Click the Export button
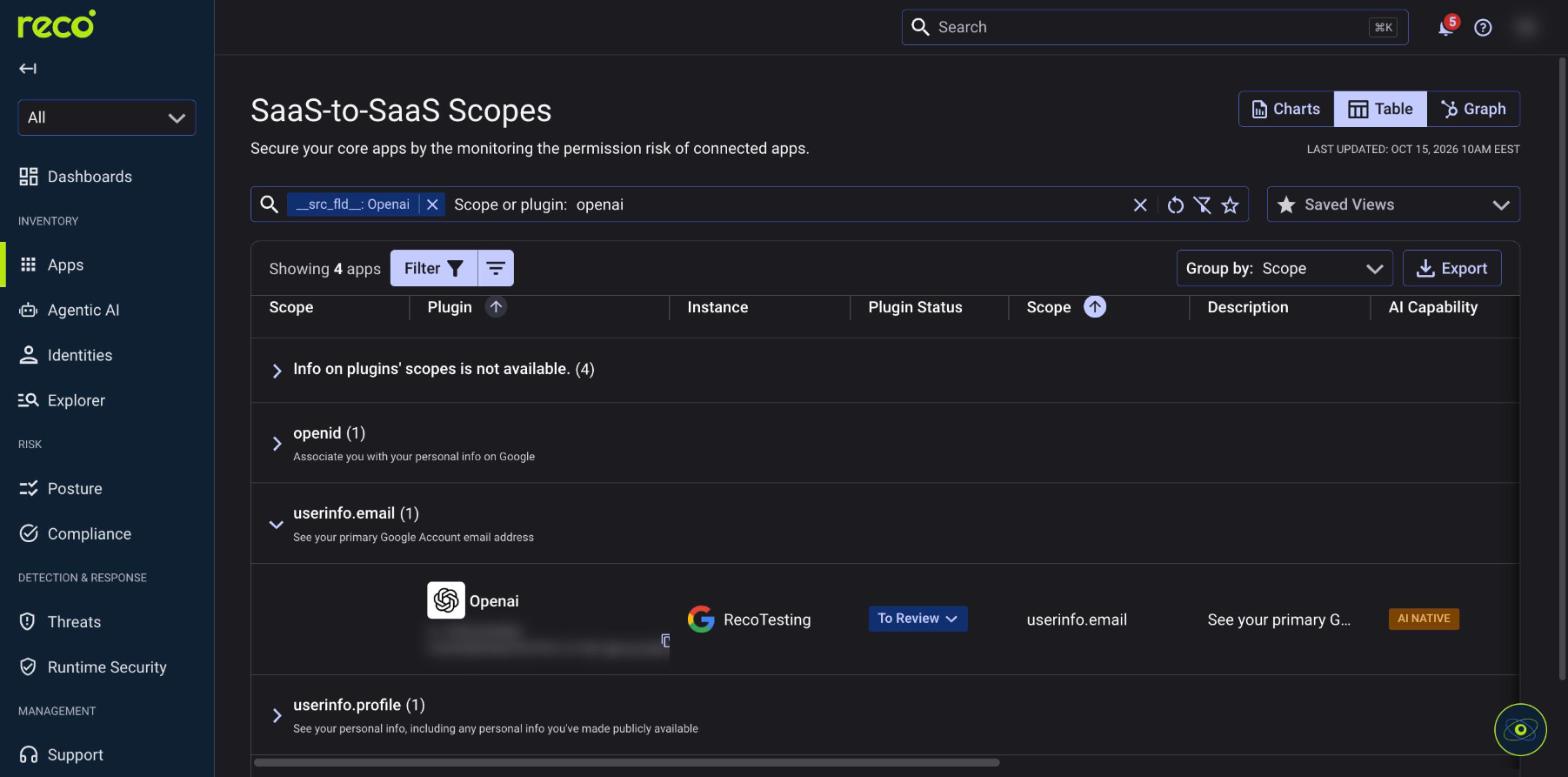Screen dimensions: 1568x777 pos(1452,269)
